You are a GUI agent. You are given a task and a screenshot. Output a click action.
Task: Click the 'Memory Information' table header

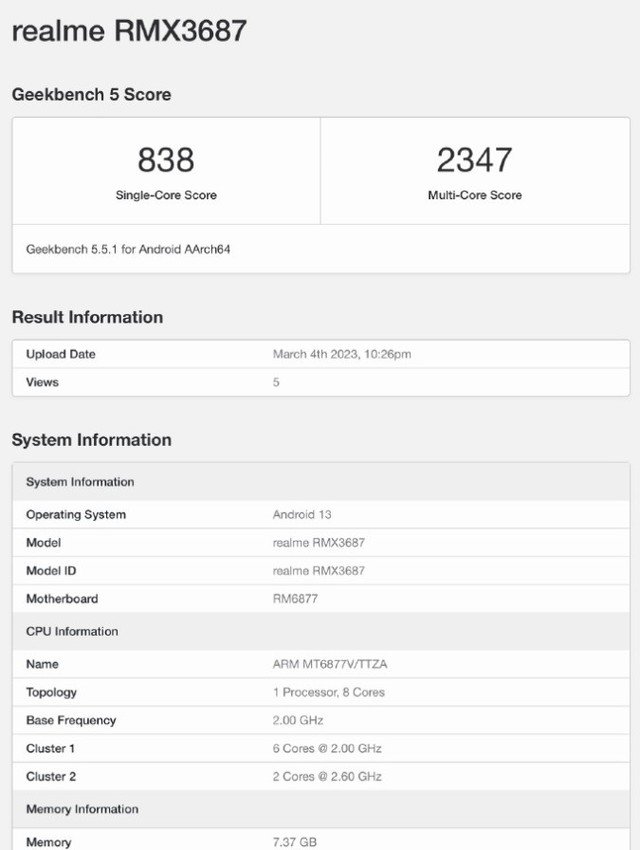(x=321, y=809)
